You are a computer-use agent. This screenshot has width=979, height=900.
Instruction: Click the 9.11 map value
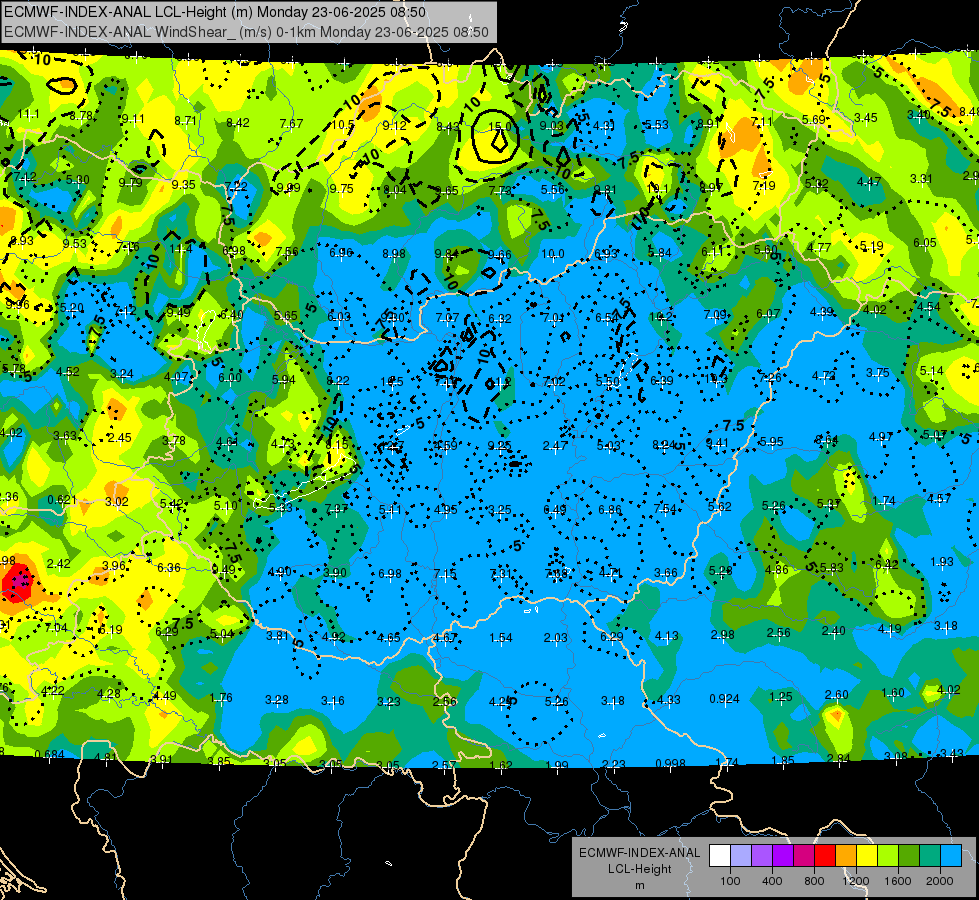click(133, 119)
